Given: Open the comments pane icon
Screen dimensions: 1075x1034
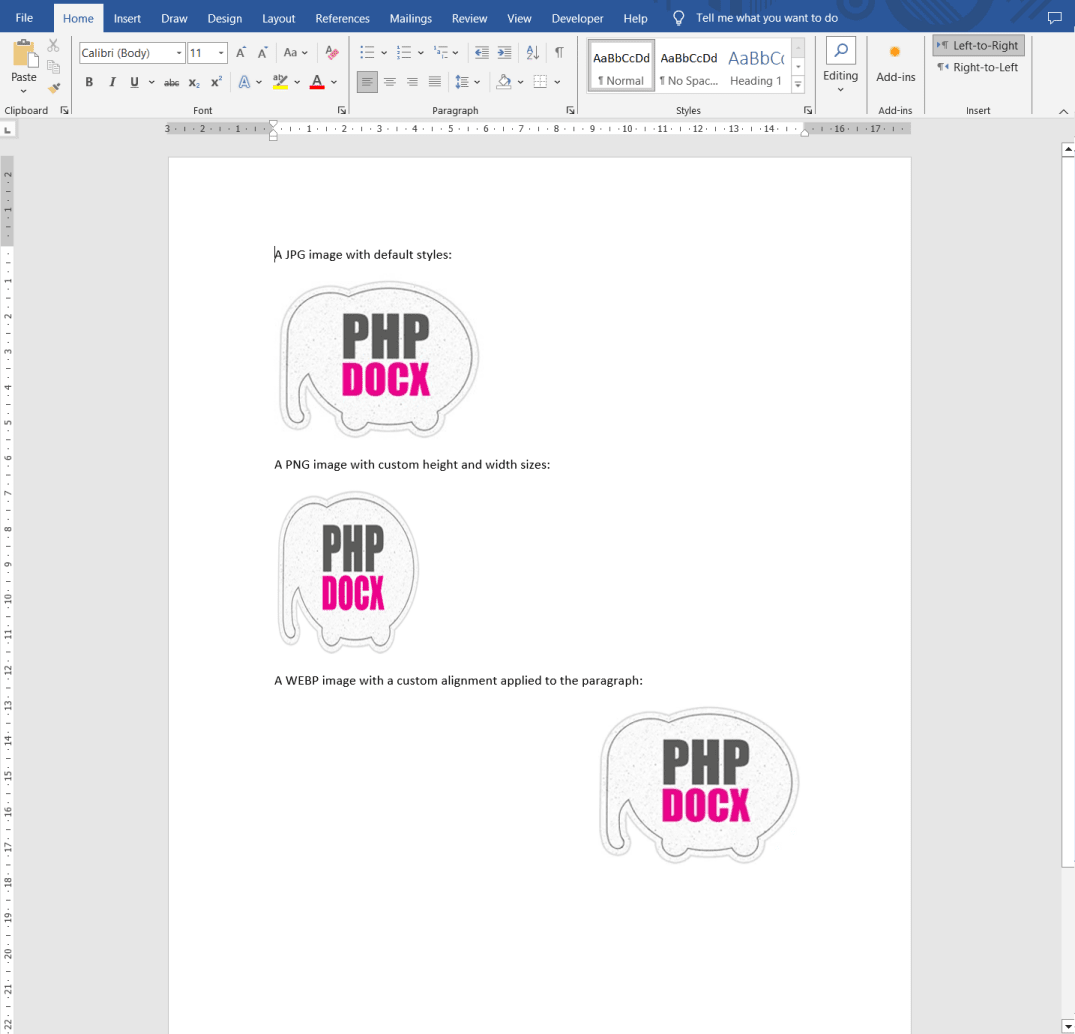Looking at the screenshot, I should click(1054, 18).
